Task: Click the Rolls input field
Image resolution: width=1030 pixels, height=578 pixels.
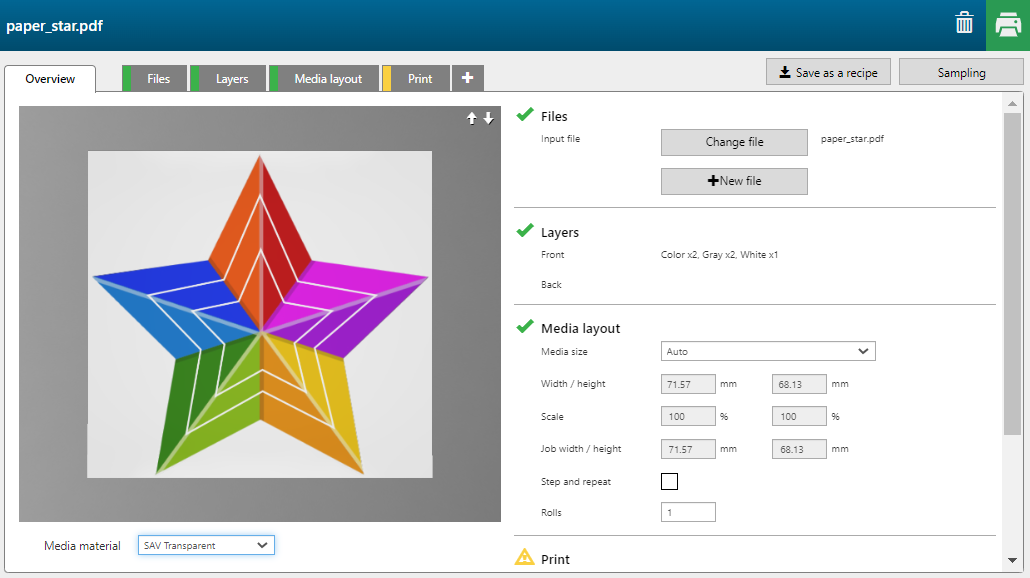Action: (x=688, y=512)
